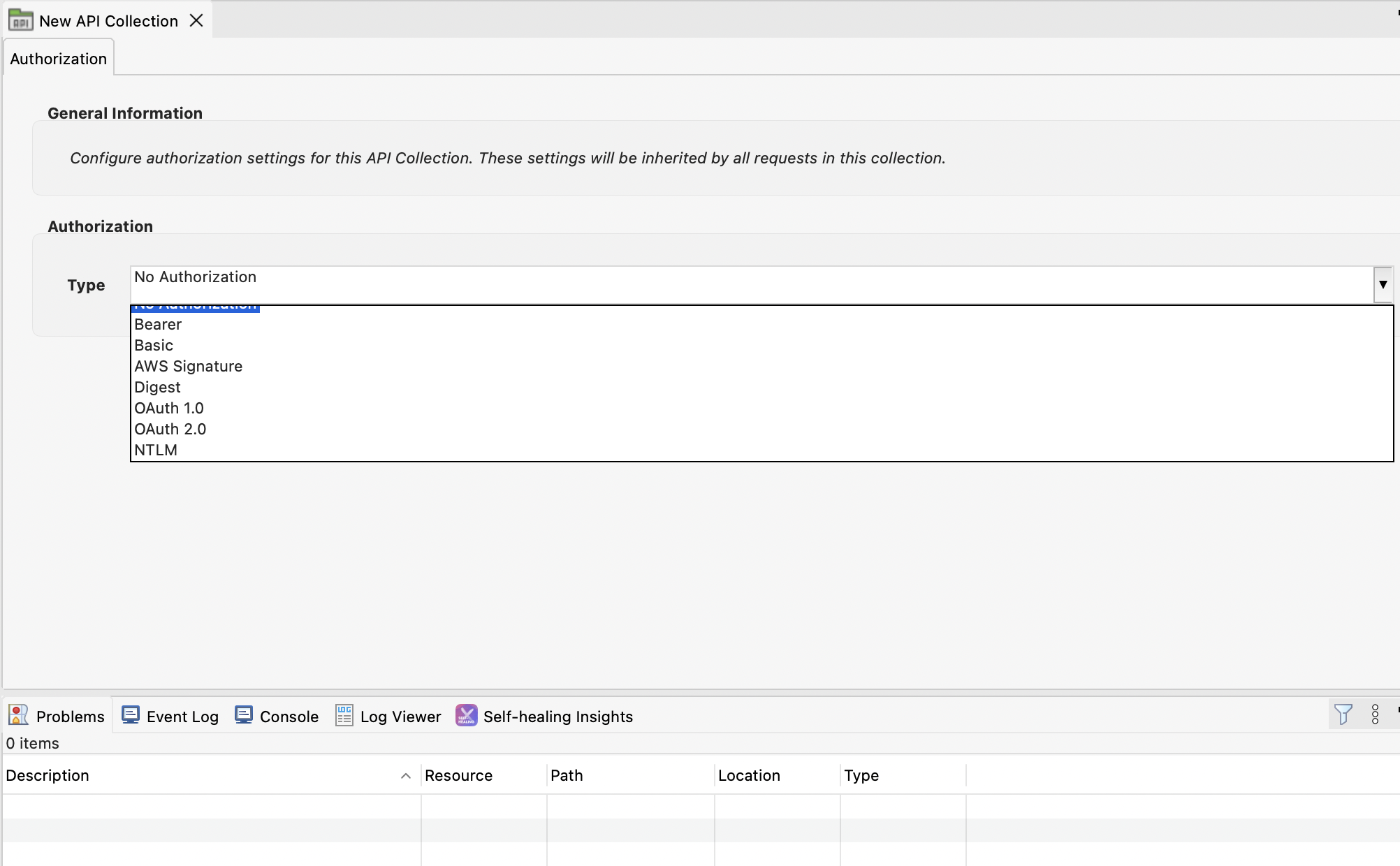Open the Event Log panel icon

pyautogui.click(x=130, y=715)
